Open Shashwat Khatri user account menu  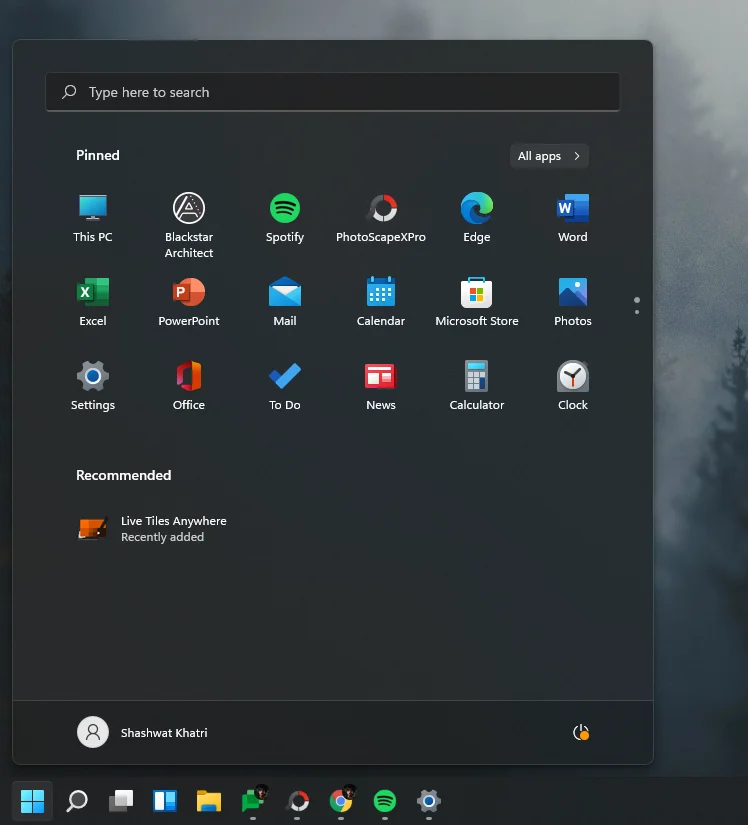tap(143, 732)
